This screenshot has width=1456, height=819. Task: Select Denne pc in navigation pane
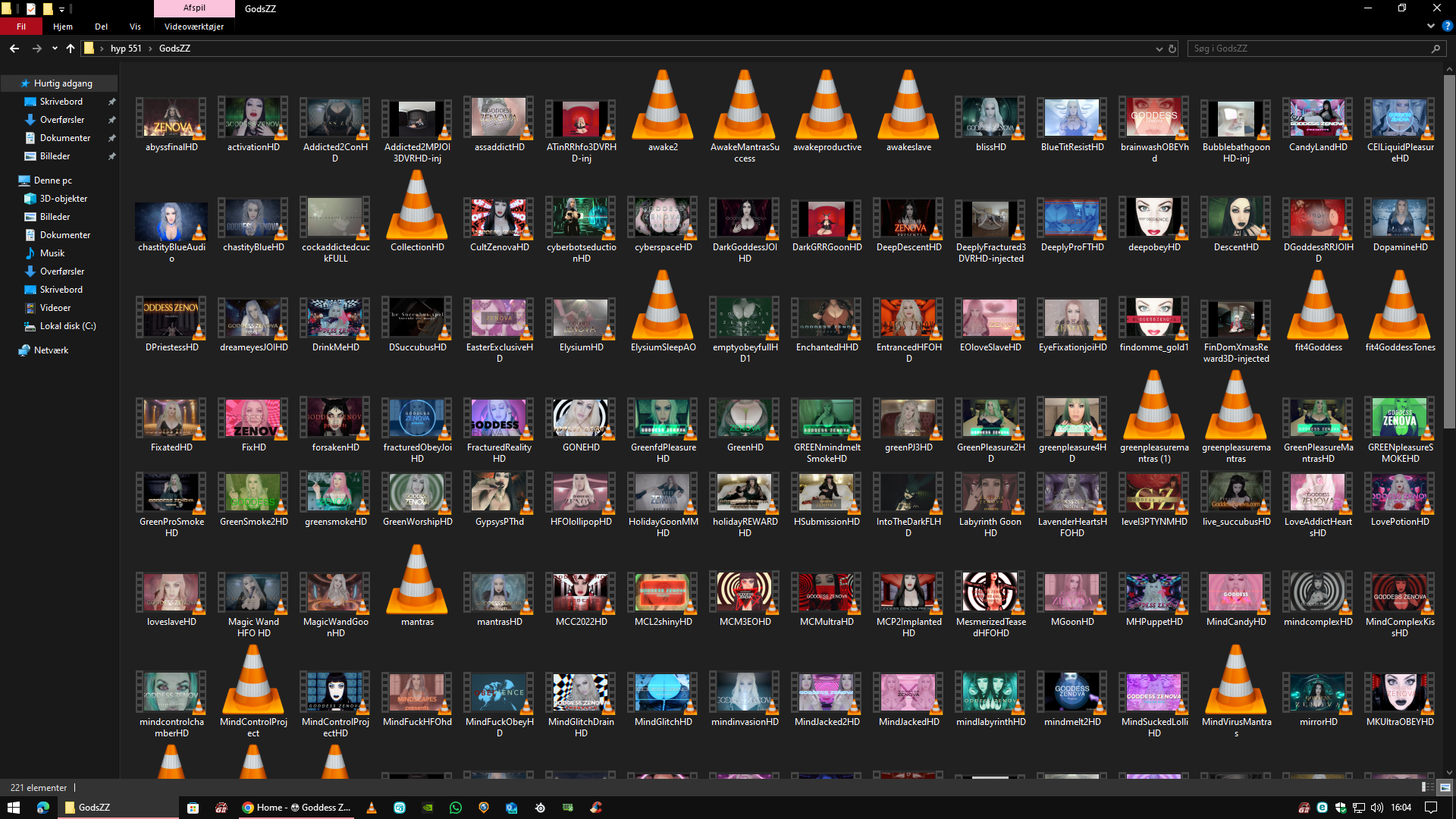(x=53, y=180)
